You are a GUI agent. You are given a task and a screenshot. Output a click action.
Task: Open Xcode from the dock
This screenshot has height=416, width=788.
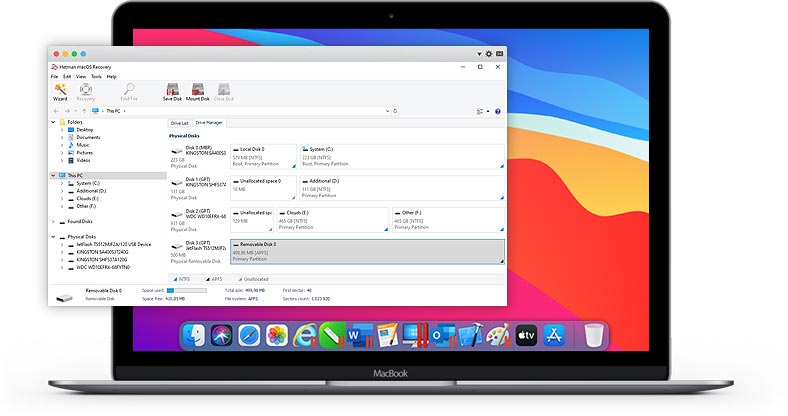[x=470, y=336]
